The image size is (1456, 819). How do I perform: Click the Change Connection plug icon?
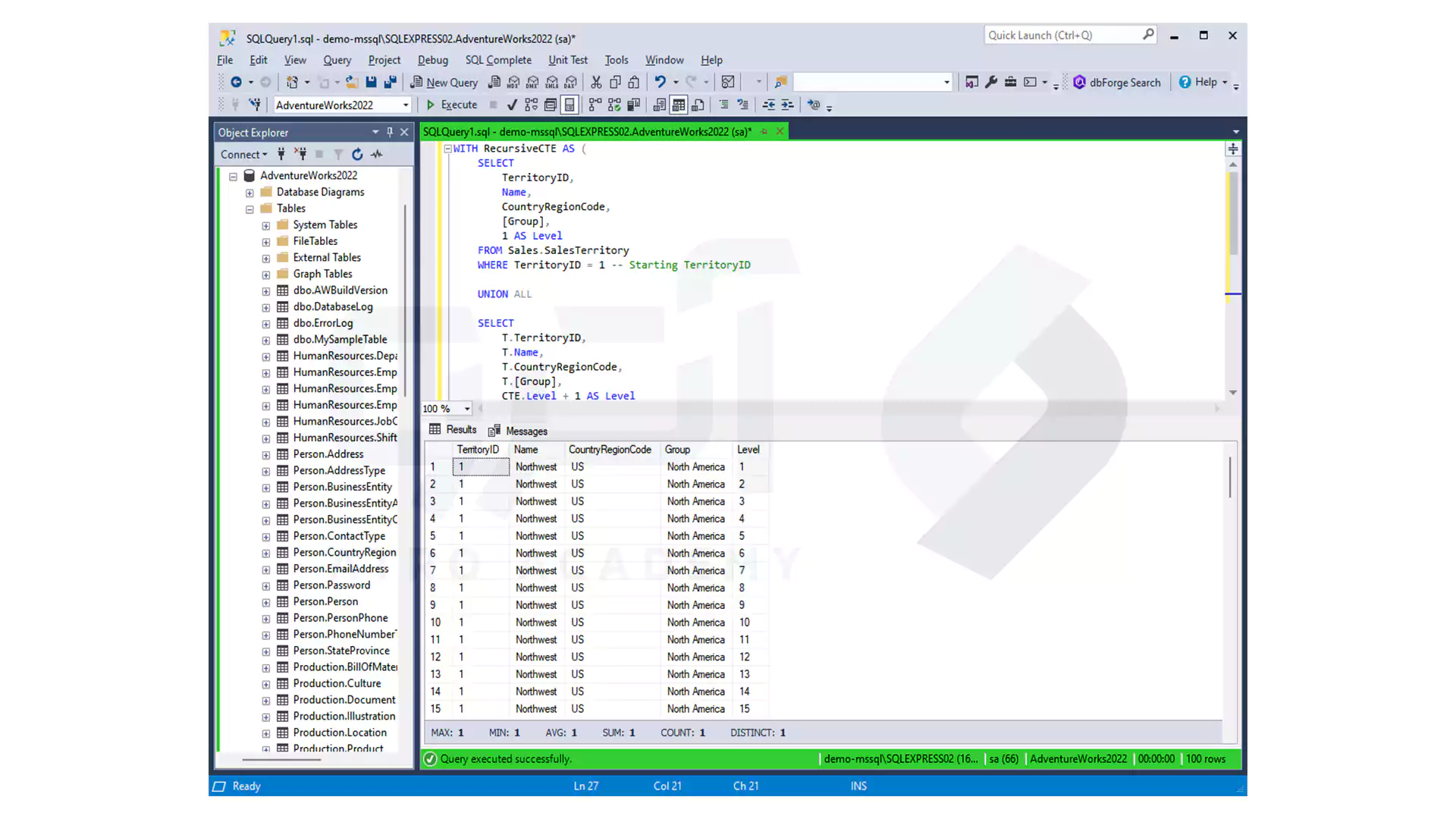tap(255, 105)
